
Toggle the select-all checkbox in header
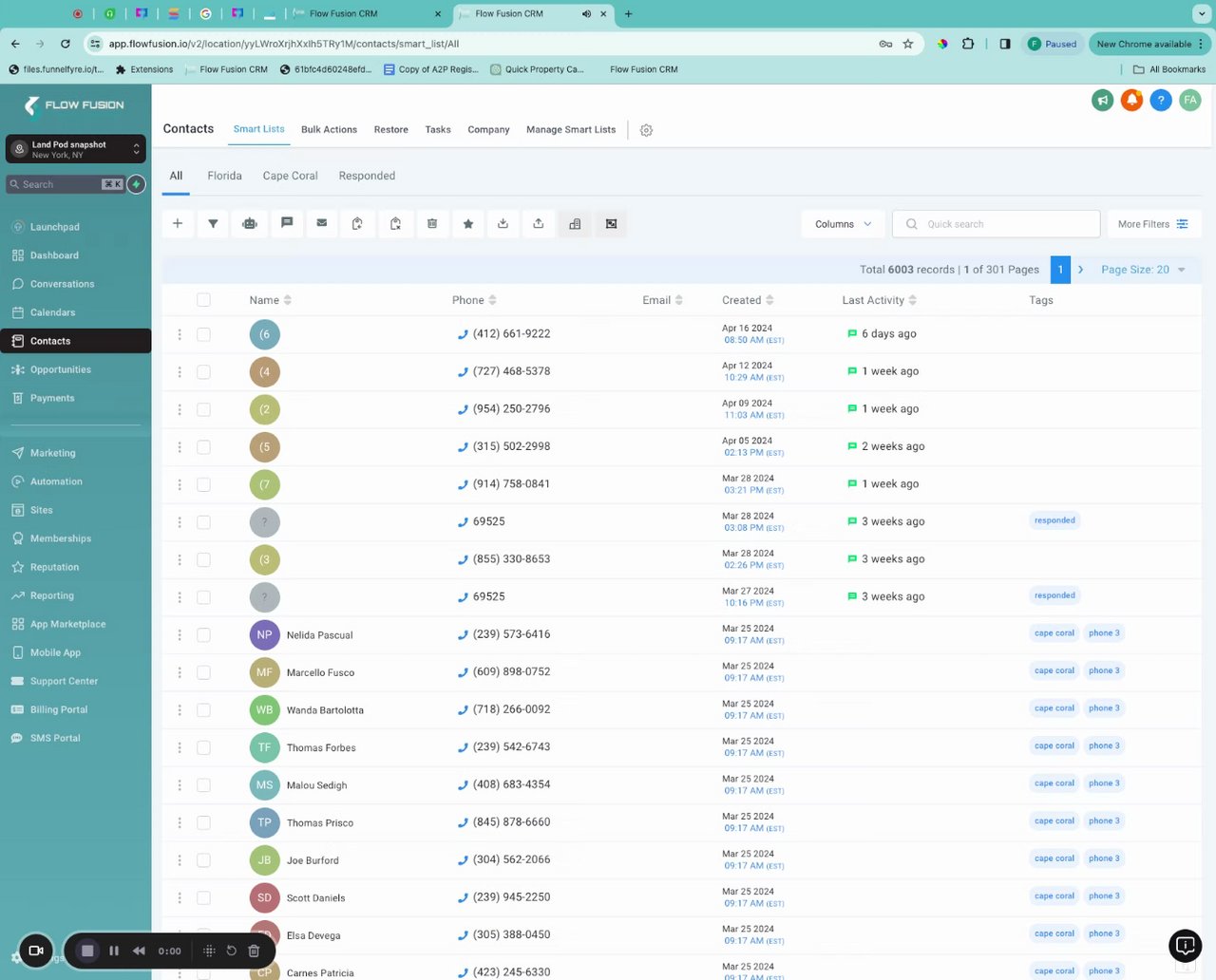click(203, 300)
